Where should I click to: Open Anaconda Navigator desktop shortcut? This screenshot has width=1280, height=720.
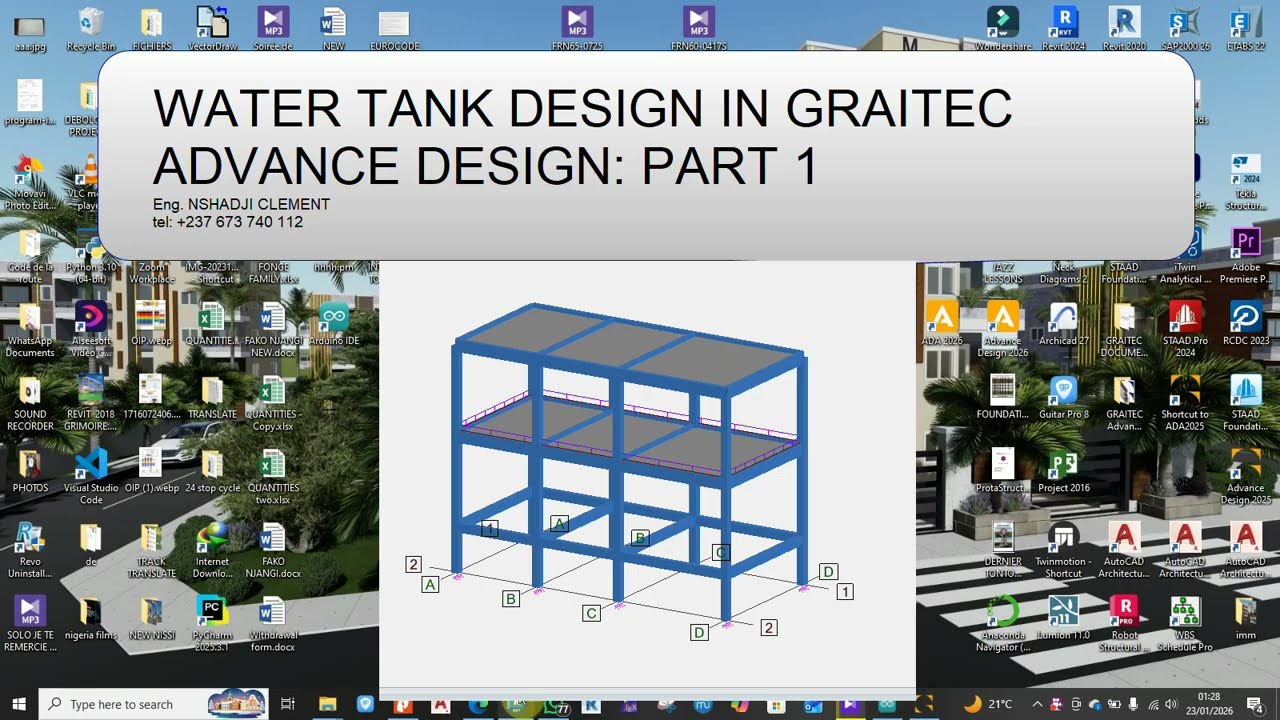click(x=1003, y=623)
